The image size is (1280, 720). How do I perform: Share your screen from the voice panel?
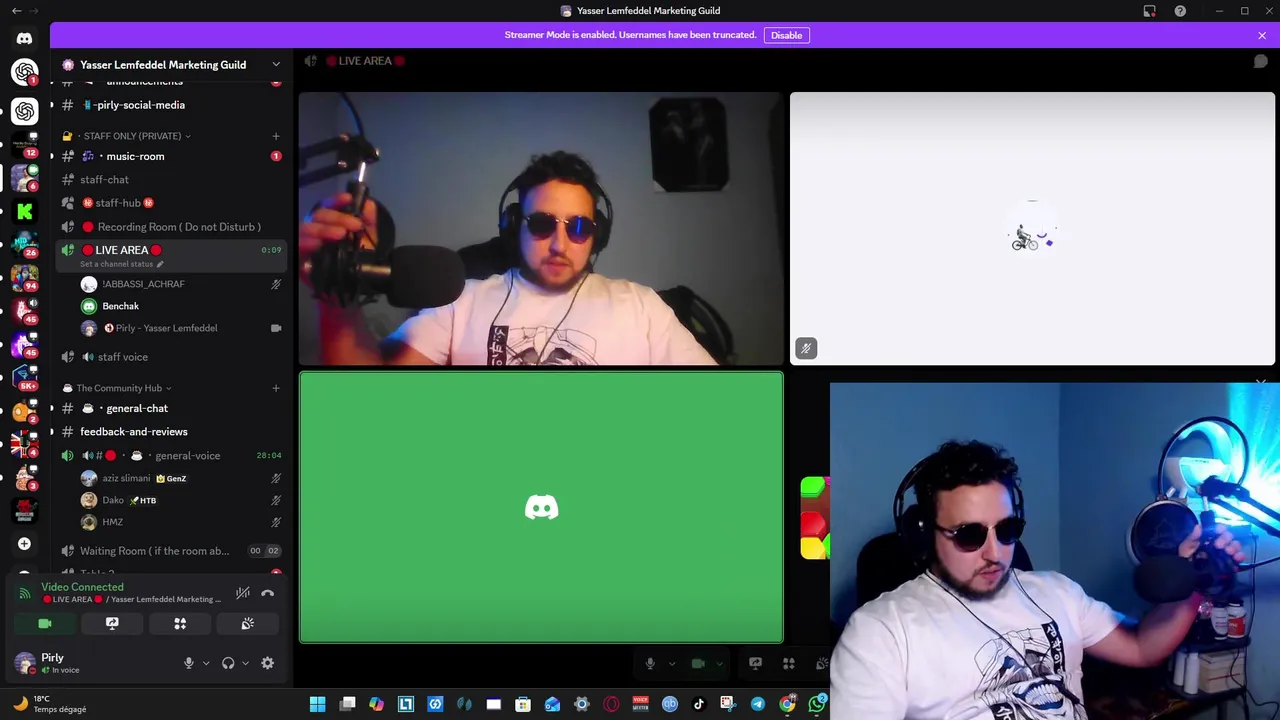click(112, 624)
